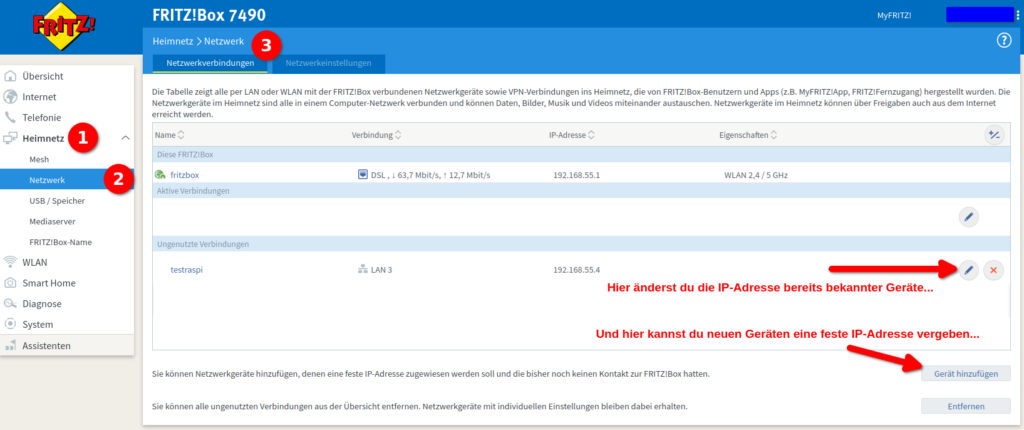Collapse the Heimnetz menu chevron
The width and height of the screenshot is (1024, 430).
pos(126,138)
